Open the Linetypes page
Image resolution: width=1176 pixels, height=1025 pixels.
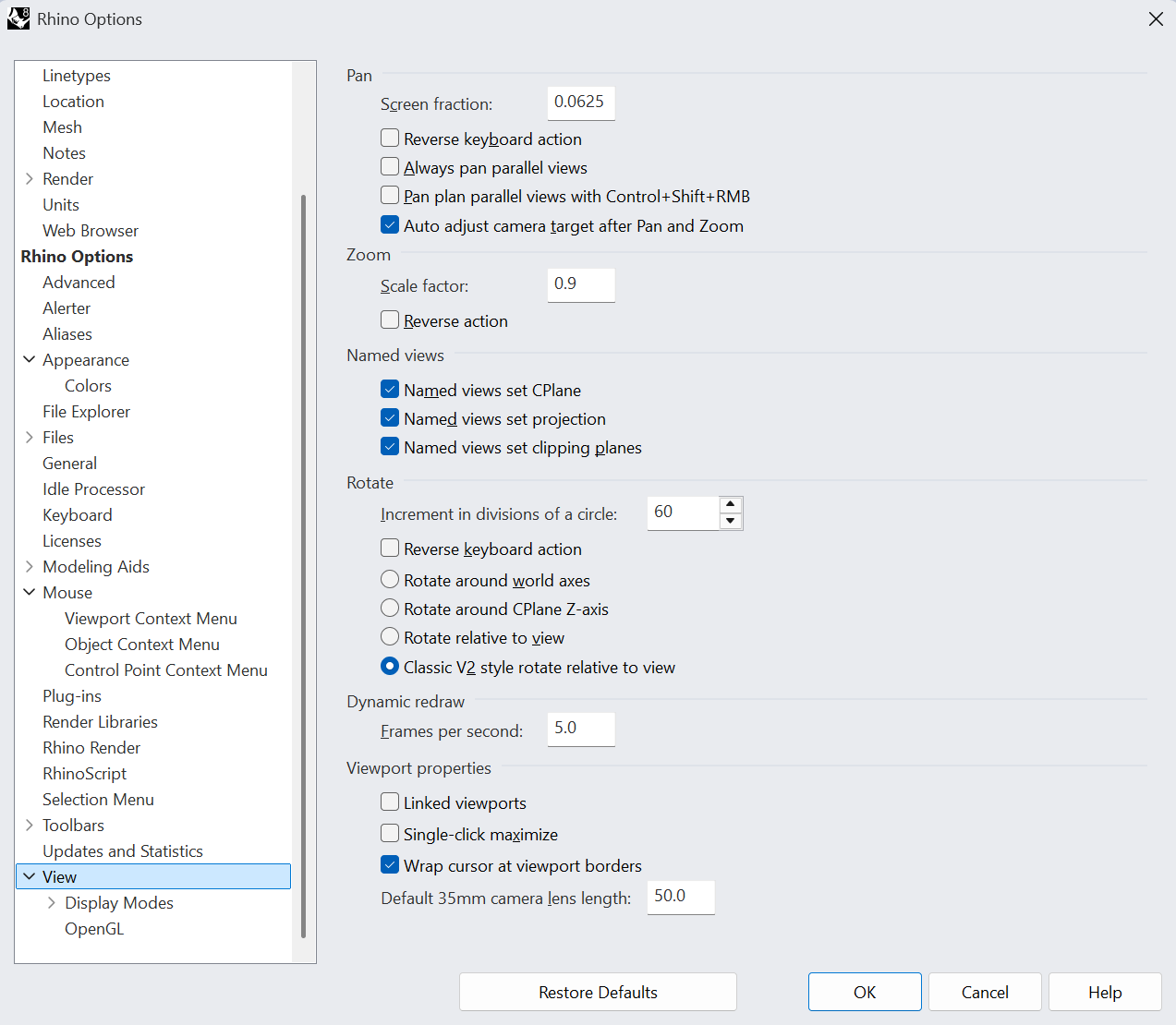pyautogui.click(x=77, y=75)
